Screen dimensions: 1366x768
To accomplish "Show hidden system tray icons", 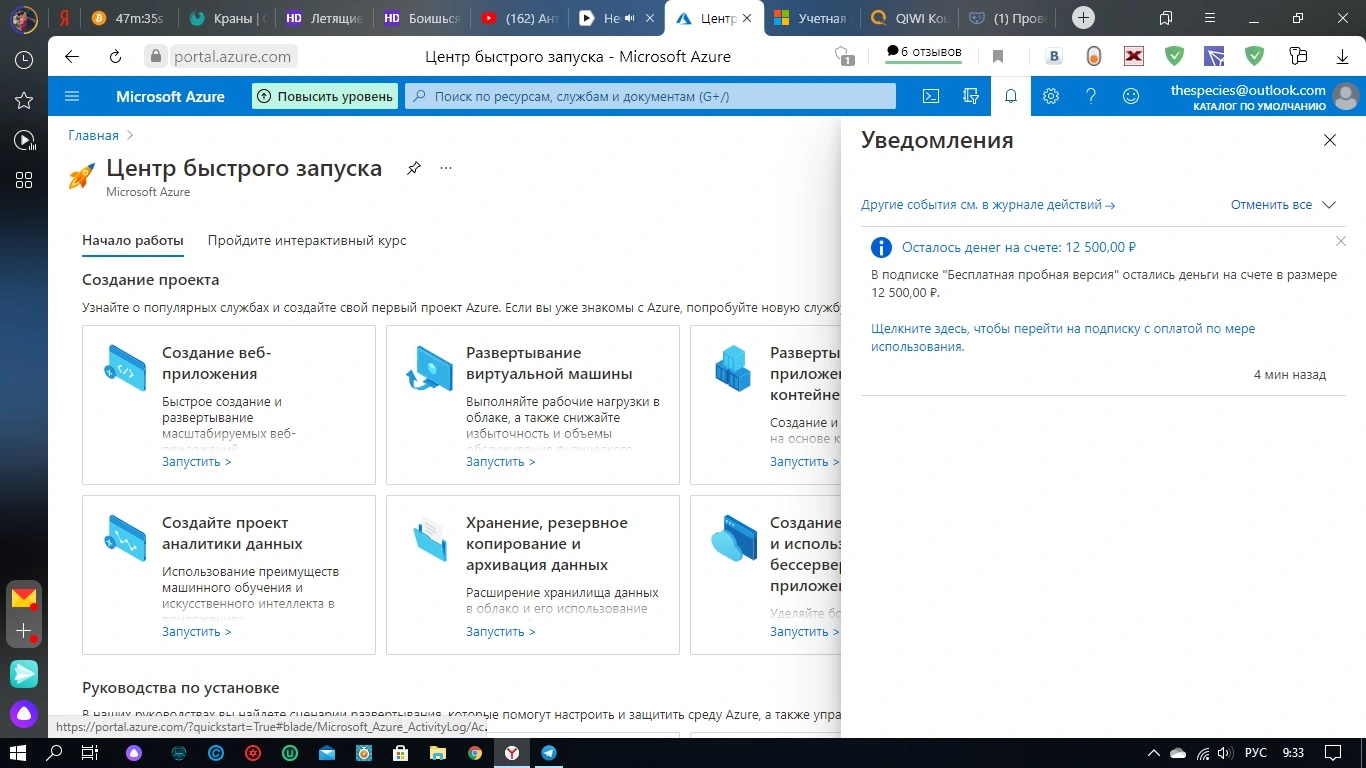I will tap(1153, 753).
